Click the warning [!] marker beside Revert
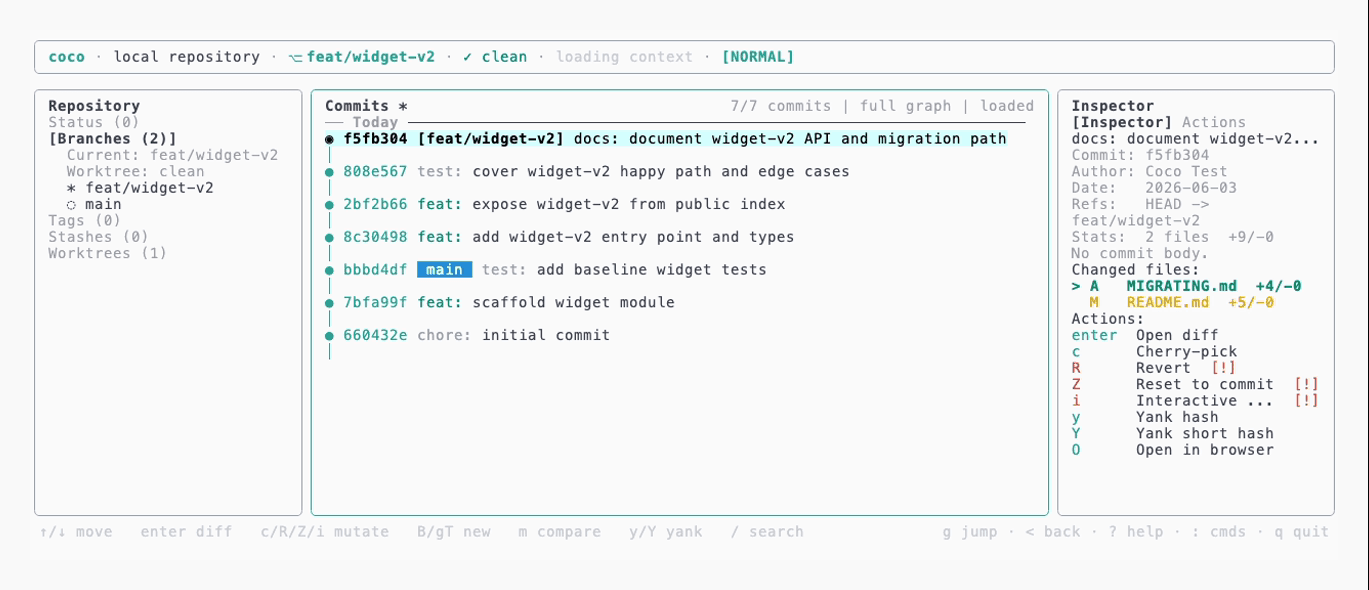 point(1224,368)
